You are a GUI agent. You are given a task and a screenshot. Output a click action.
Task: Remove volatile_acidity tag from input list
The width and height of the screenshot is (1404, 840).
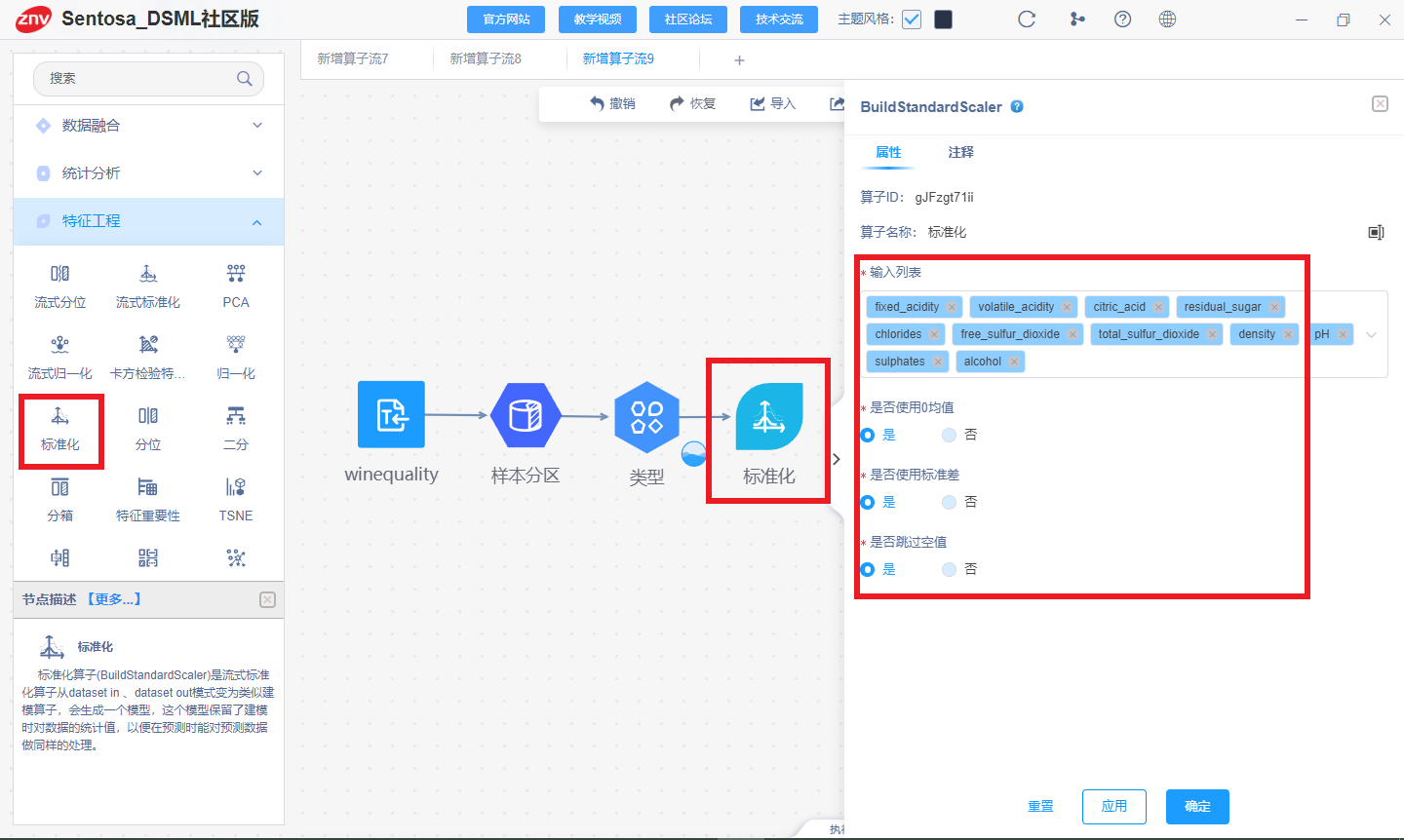(1067, 307)
